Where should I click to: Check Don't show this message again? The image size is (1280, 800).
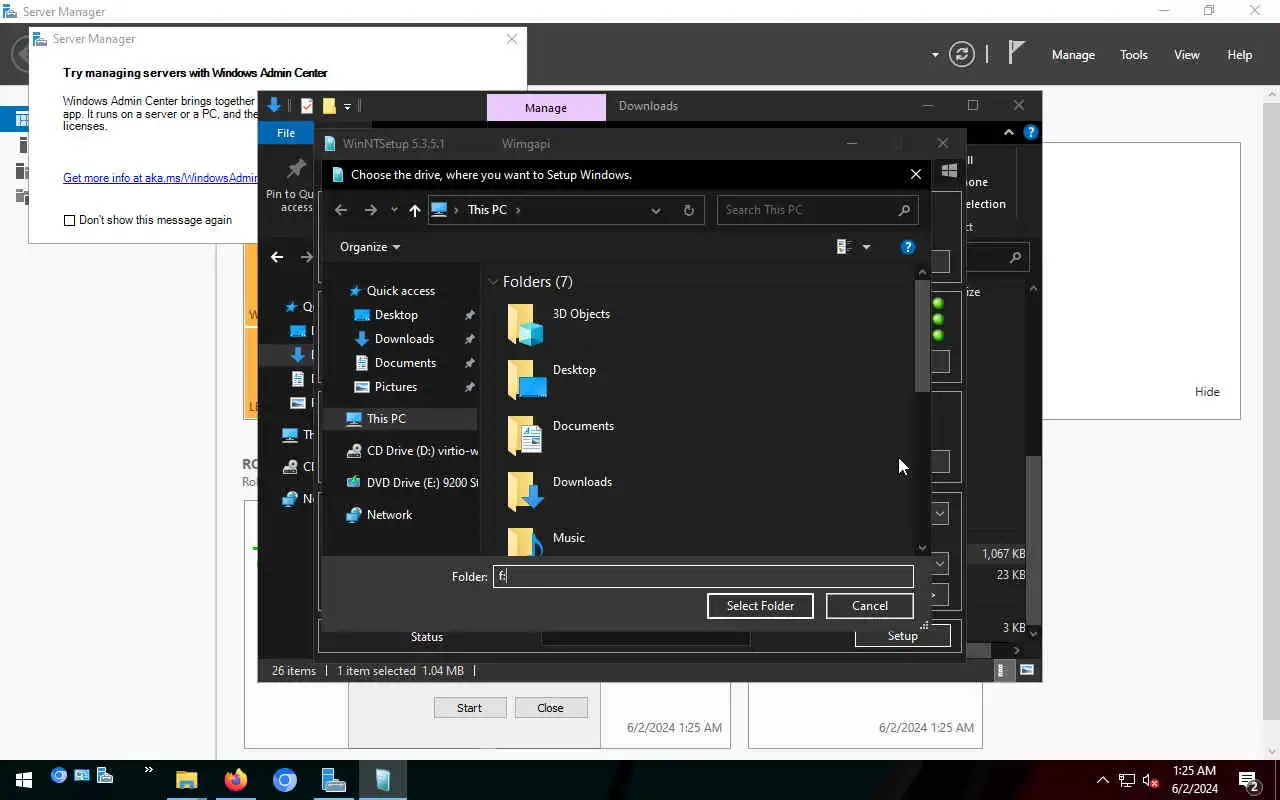point(69,220)
